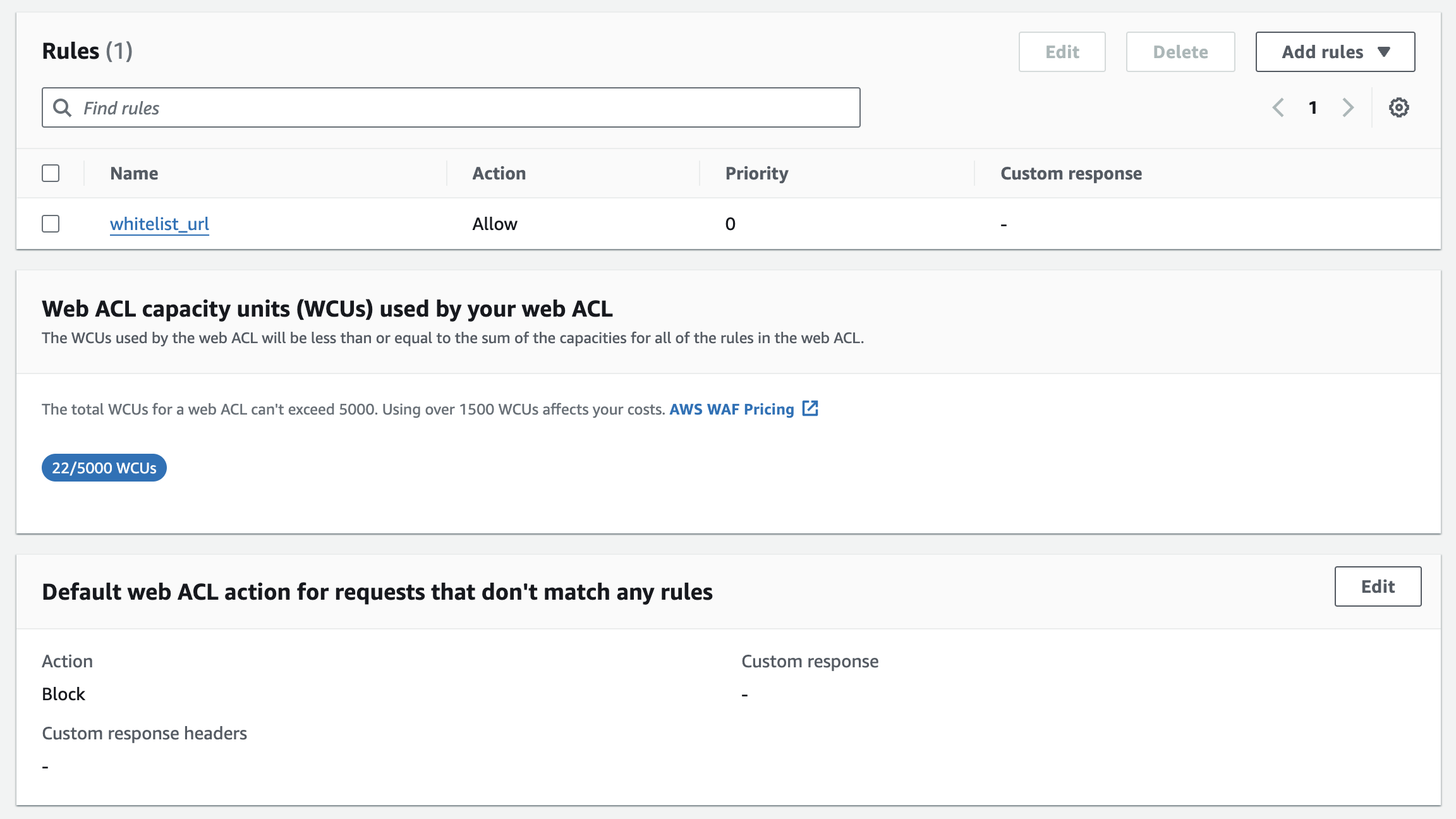This screenshot has height=819, width=1456.
Task: Open AWS WAF Pricing link
Action: pyautogui.click(x=731, y=409)
